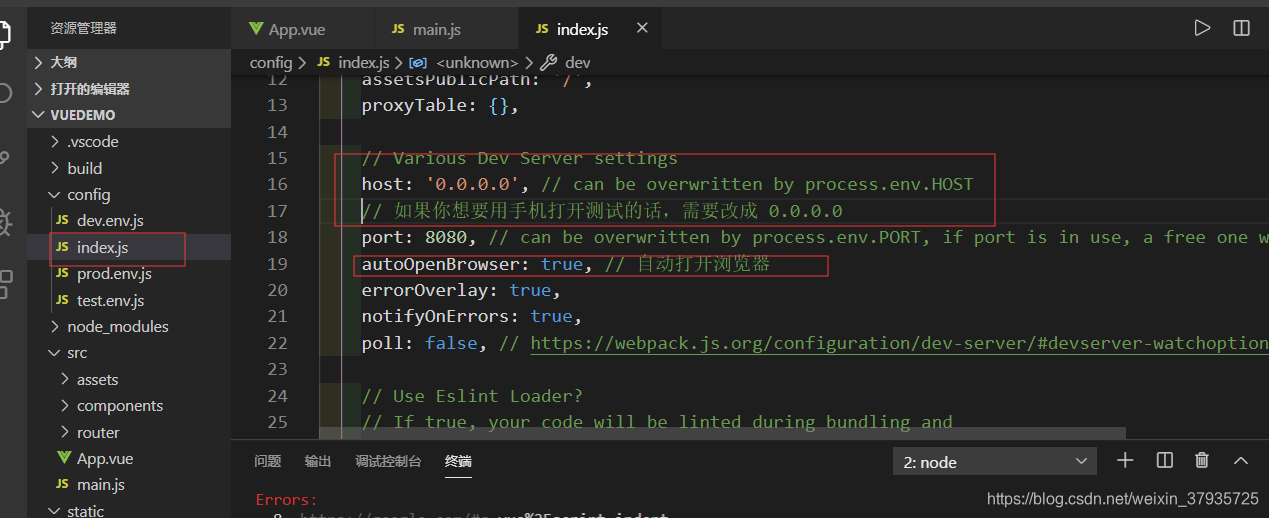Split the editor with the layout icon
Screen dimensions: 1269x518
point(1241,28)
